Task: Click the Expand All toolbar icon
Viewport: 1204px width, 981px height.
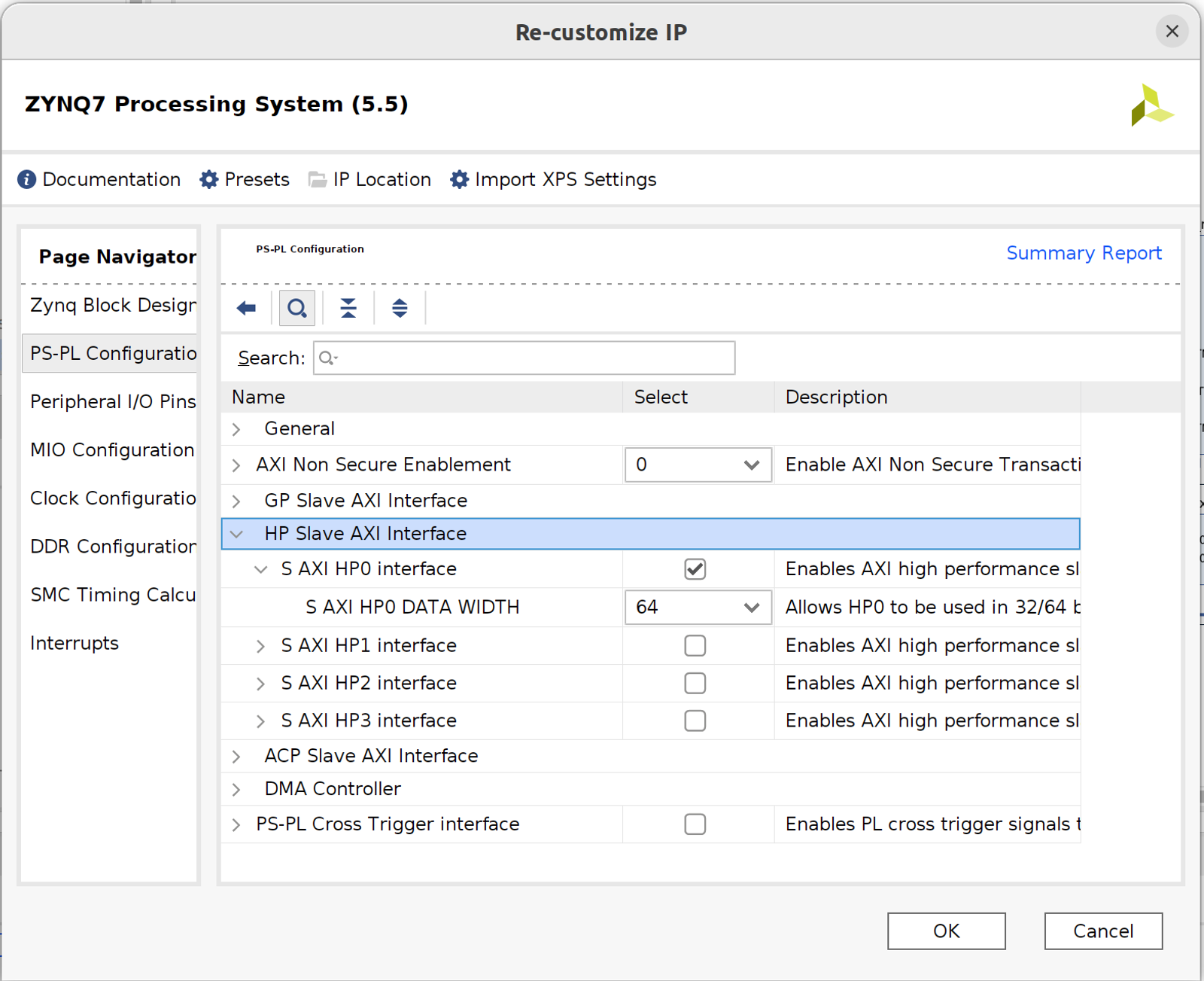Action: point(400,308)
